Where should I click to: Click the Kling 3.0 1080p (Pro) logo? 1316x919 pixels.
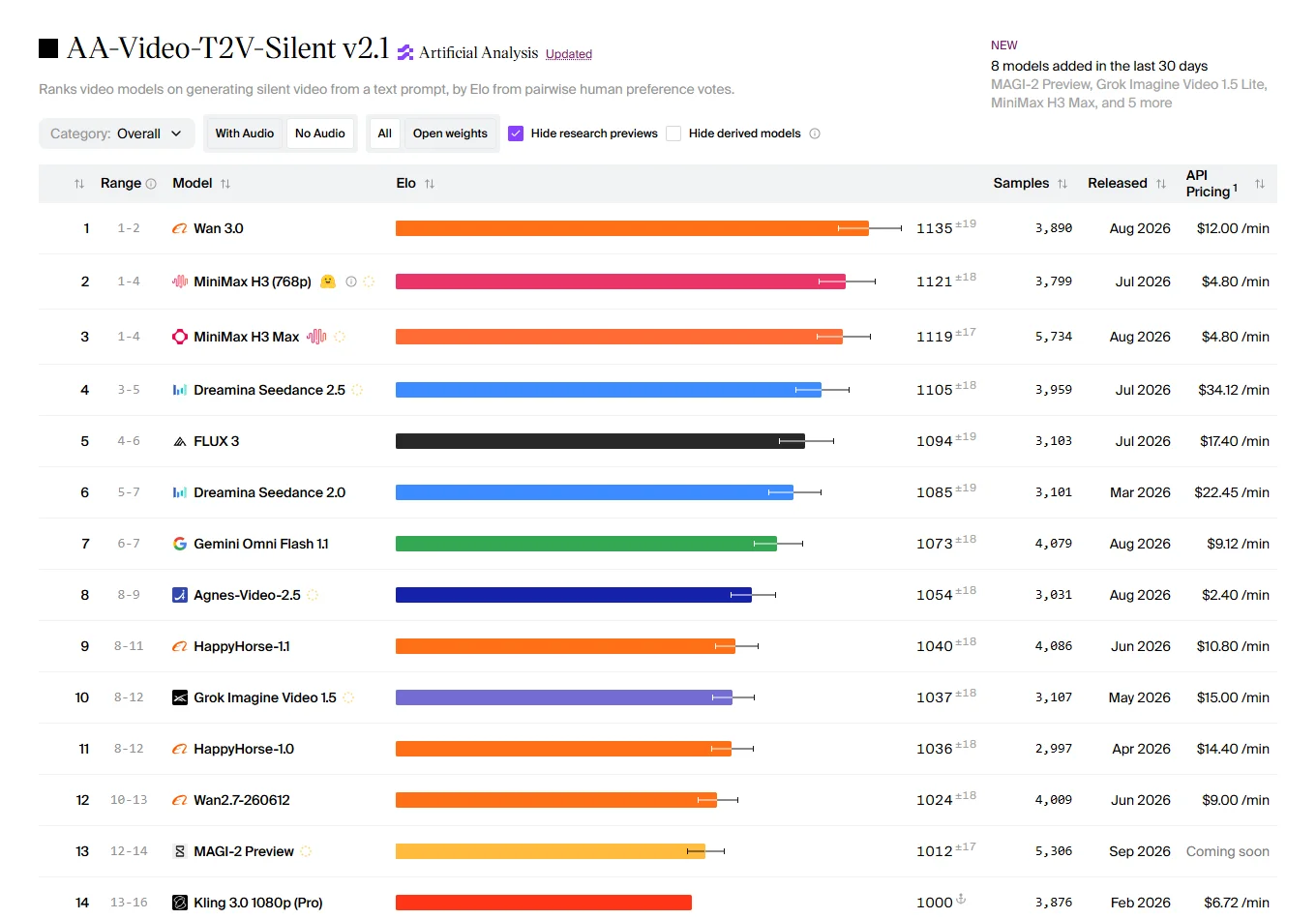point(179,903)
